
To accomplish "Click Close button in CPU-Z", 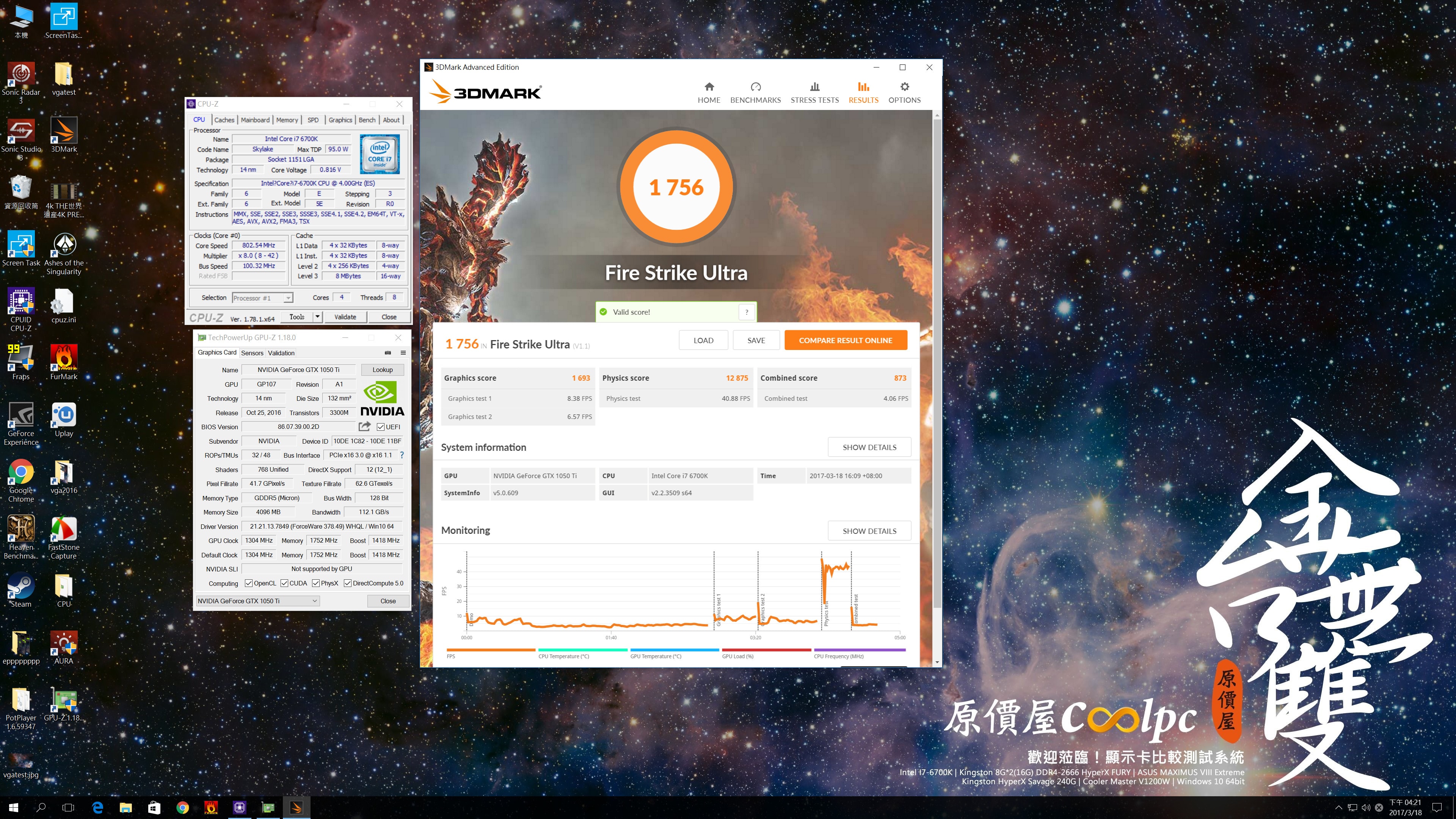I will point(389,317).
